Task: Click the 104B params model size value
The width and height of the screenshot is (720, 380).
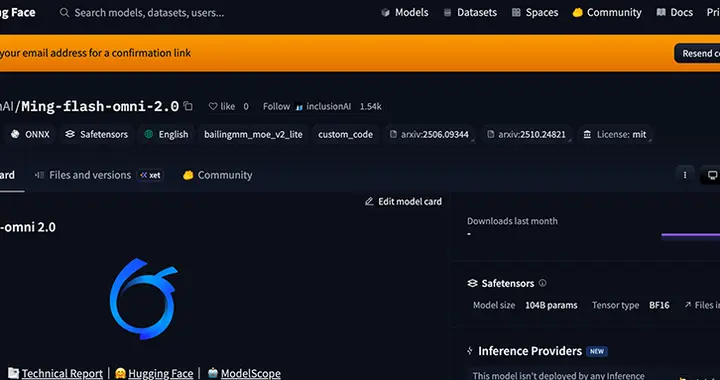Action: pyautogui.click(x=551, y=305)
